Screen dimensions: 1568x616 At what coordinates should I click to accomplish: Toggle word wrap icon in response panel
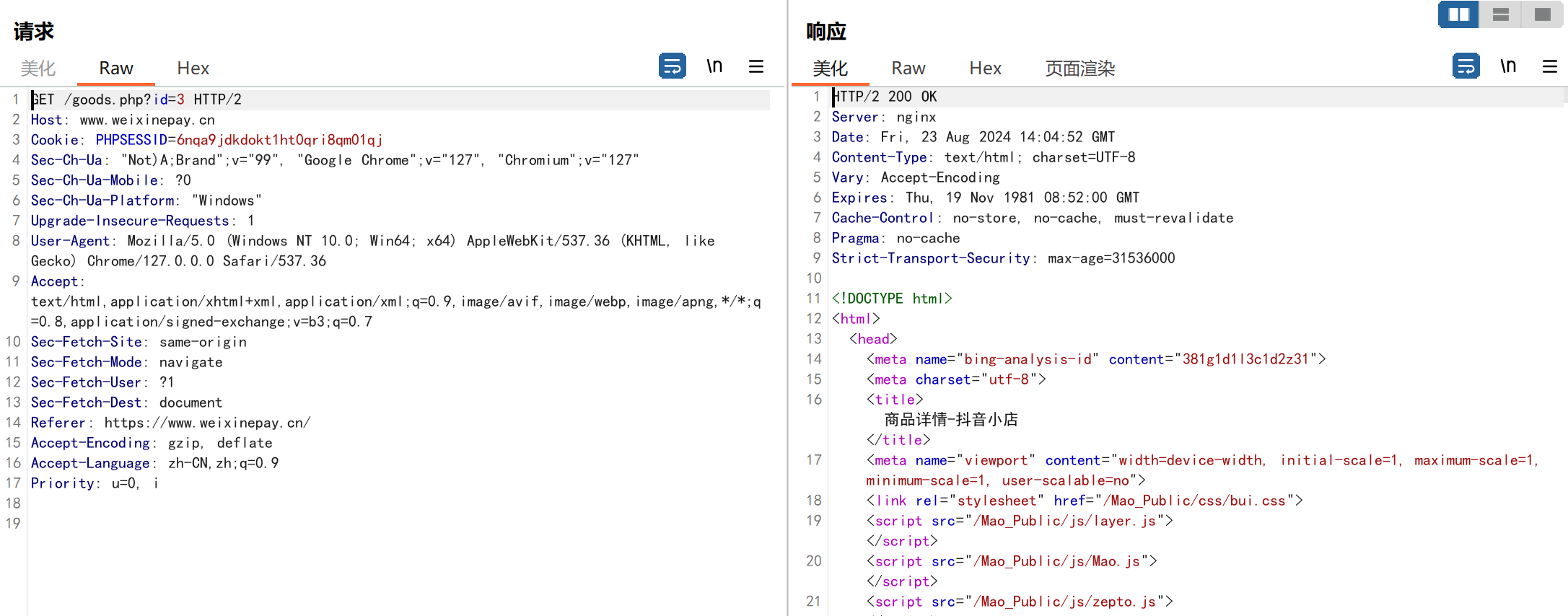[1466, 66]
